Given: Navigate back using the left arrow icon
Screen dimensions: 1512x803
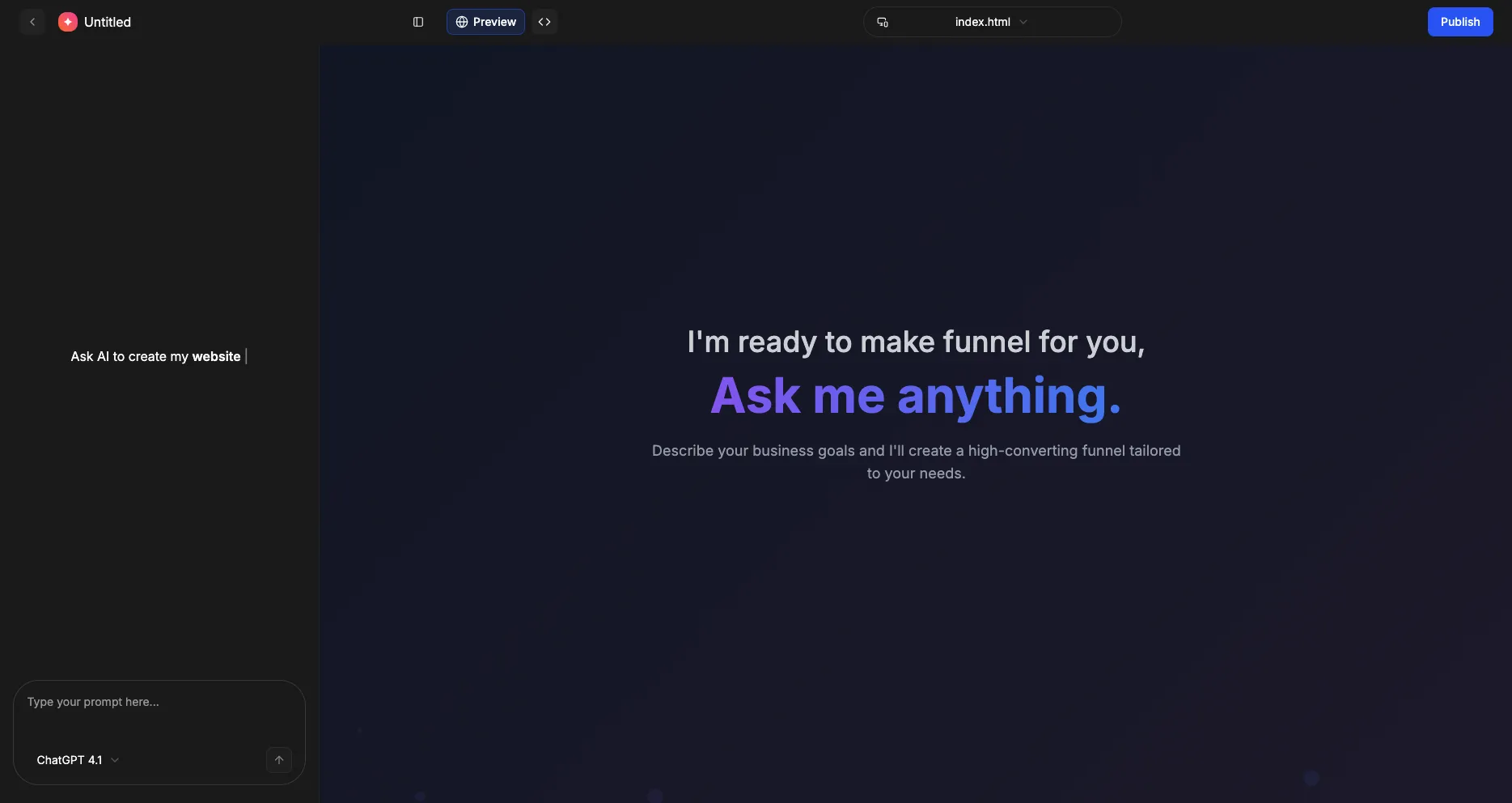Looking at the screenshot, I should (32, 22).
